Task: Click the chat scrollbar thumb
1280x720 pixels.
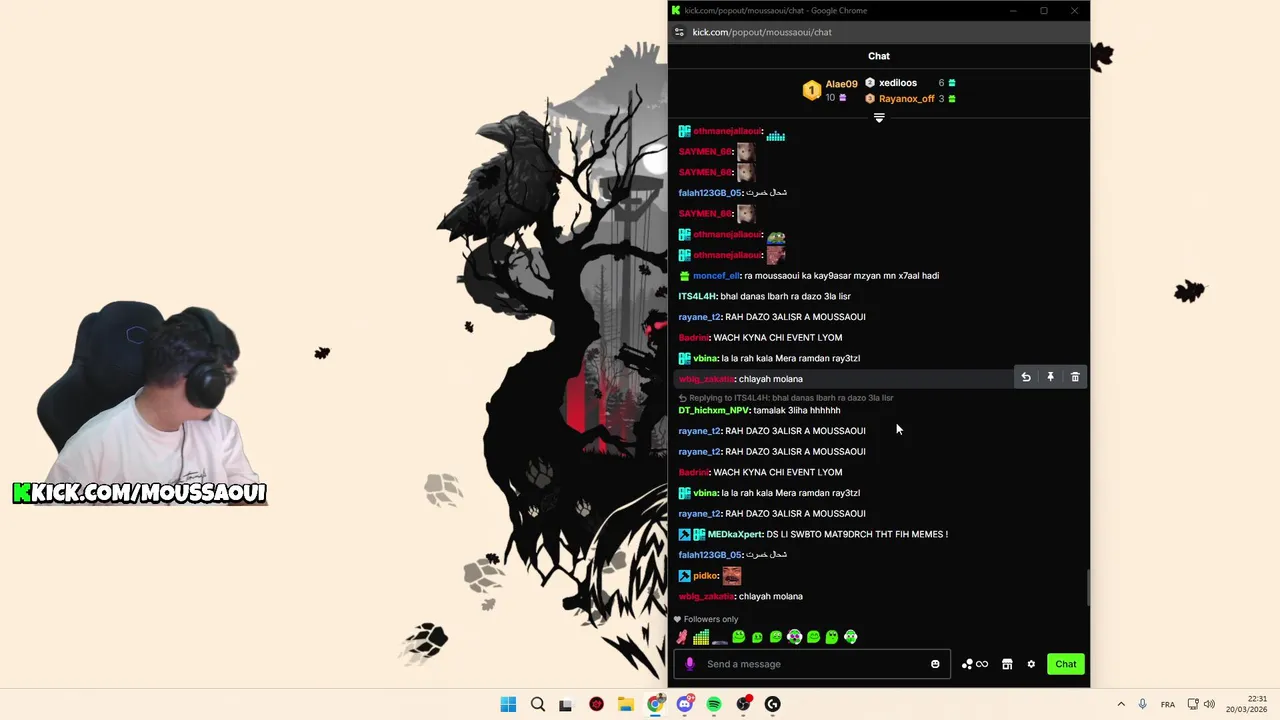Action: tap(1087, 586)
